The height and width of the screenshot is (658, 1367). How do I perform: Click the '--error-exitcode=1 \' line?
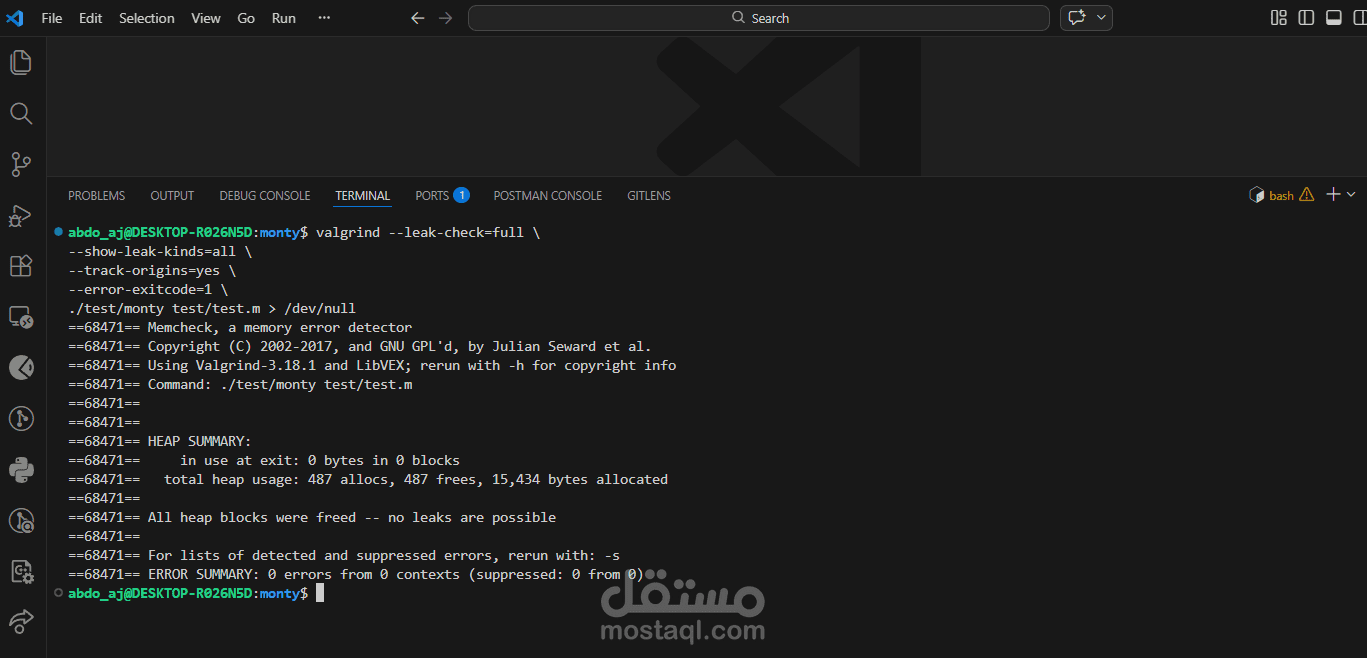[x=148, y=289]
